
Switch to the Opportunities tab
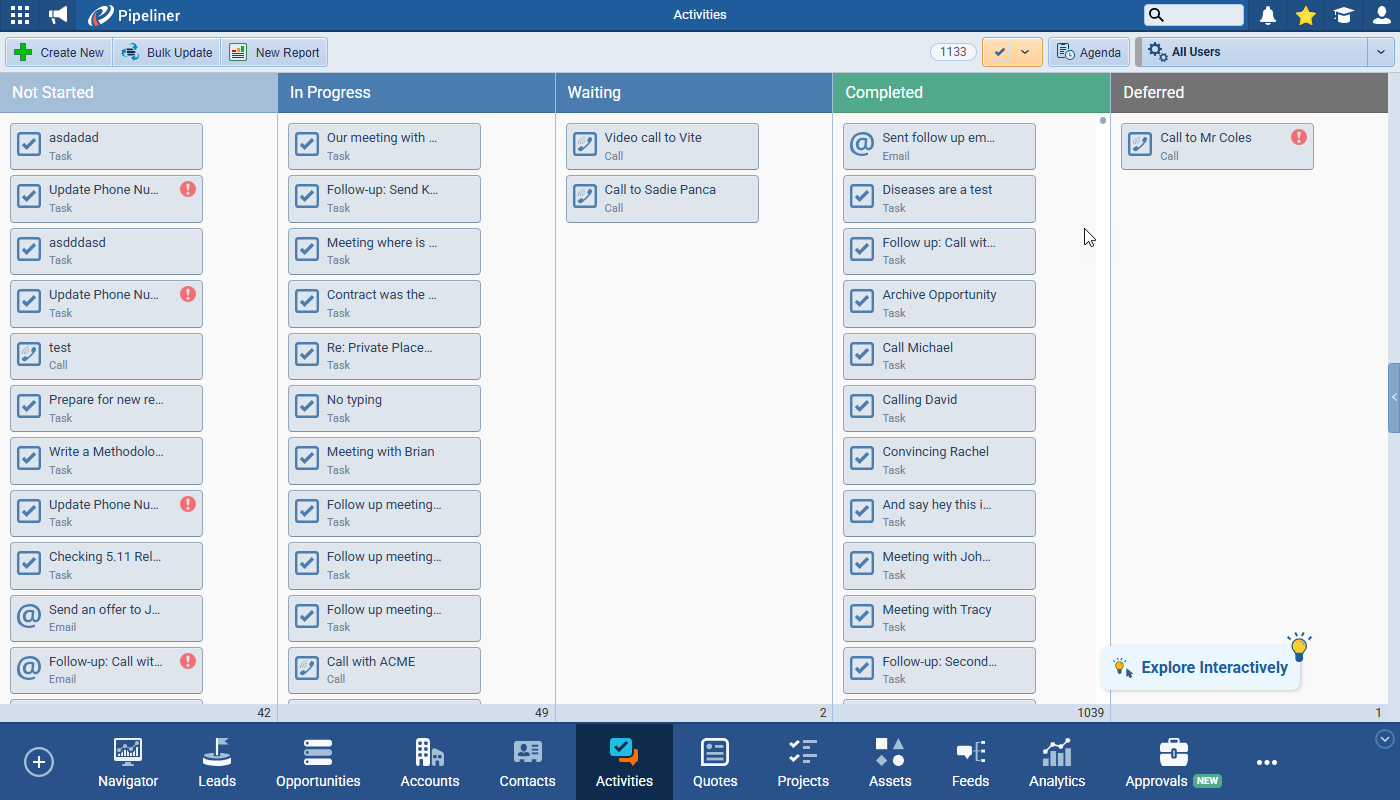point(318,763)
